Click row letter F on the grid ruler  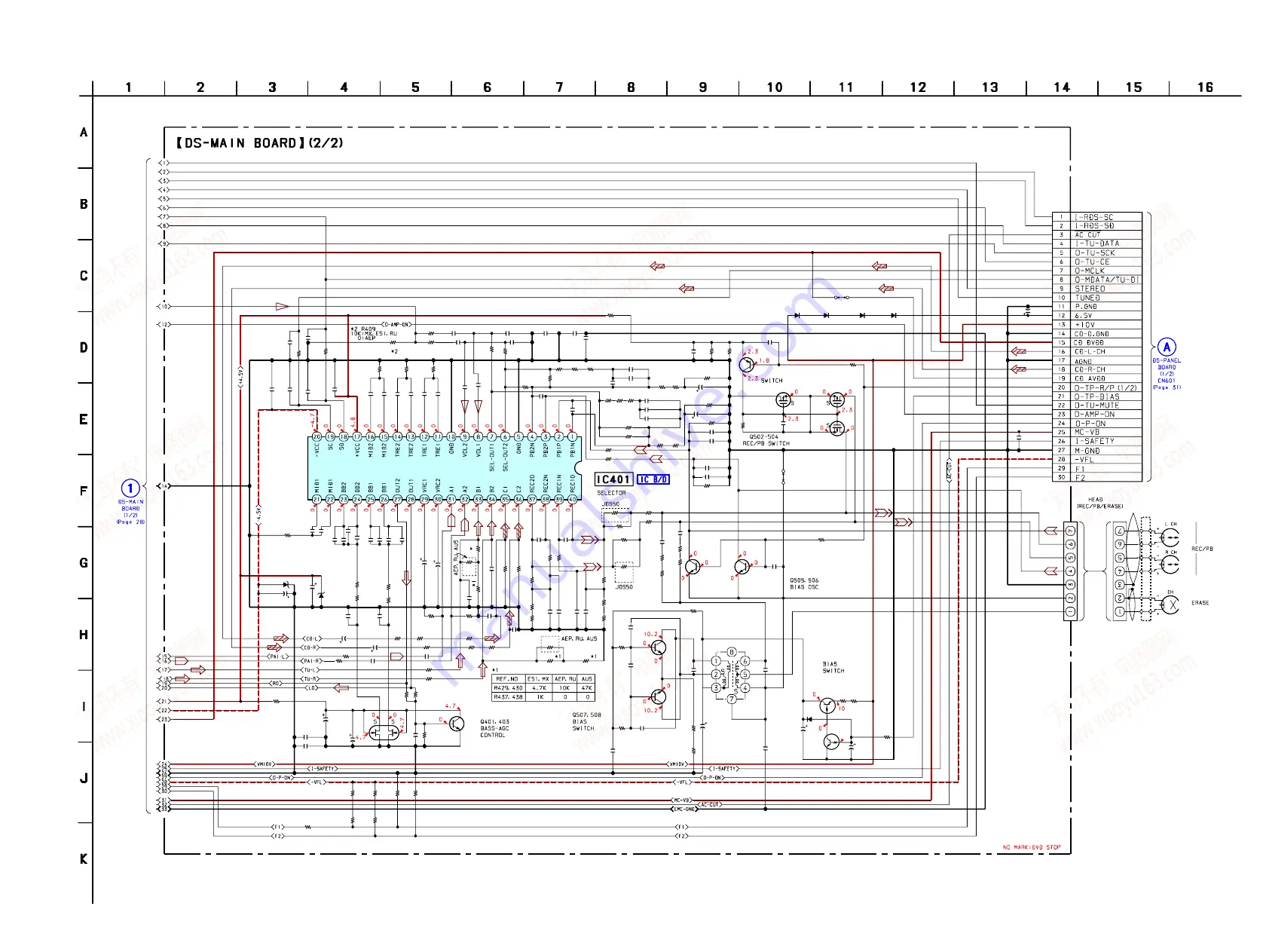[84, 491]
